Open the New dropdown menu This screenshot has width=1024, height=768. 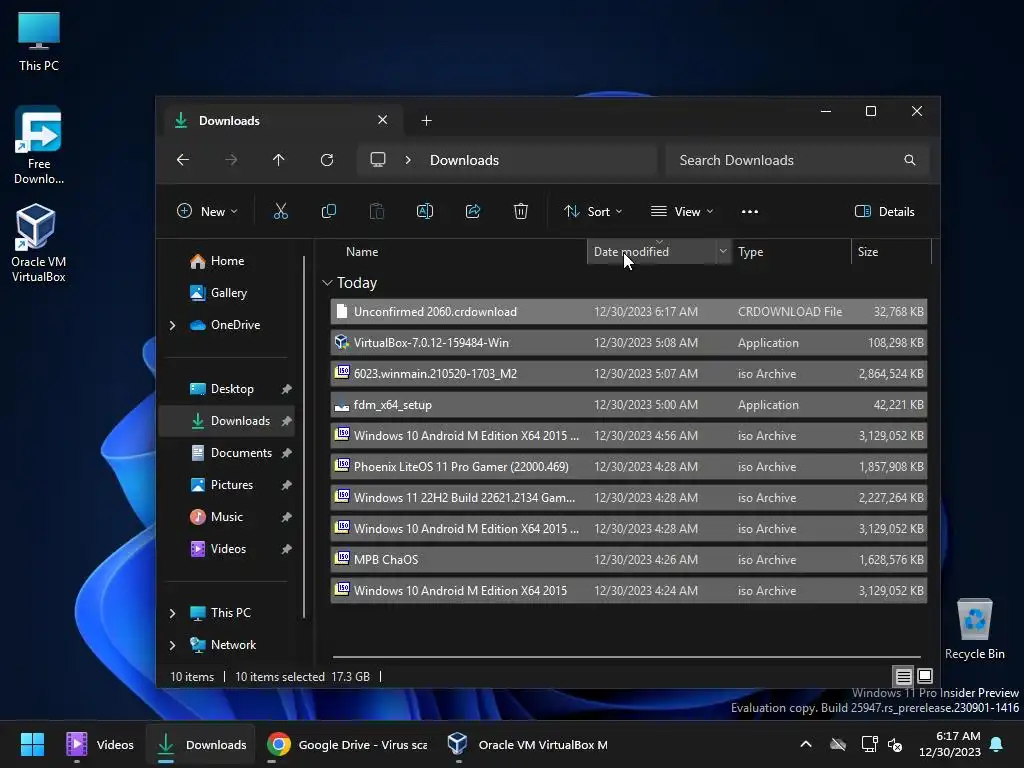(x=207, y=212)
